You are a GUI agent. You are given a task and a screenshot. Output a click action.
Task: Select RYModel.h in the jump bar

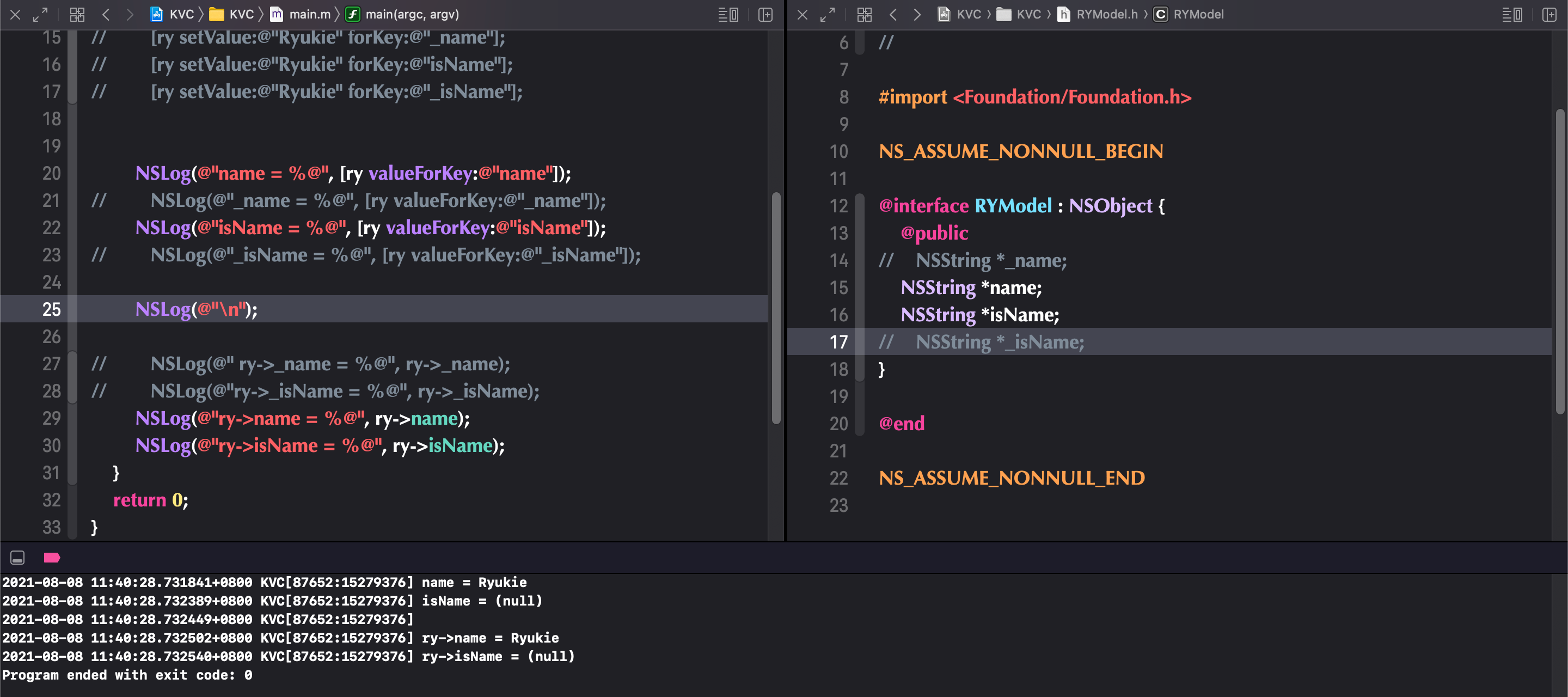click(x=1098, y=14)
